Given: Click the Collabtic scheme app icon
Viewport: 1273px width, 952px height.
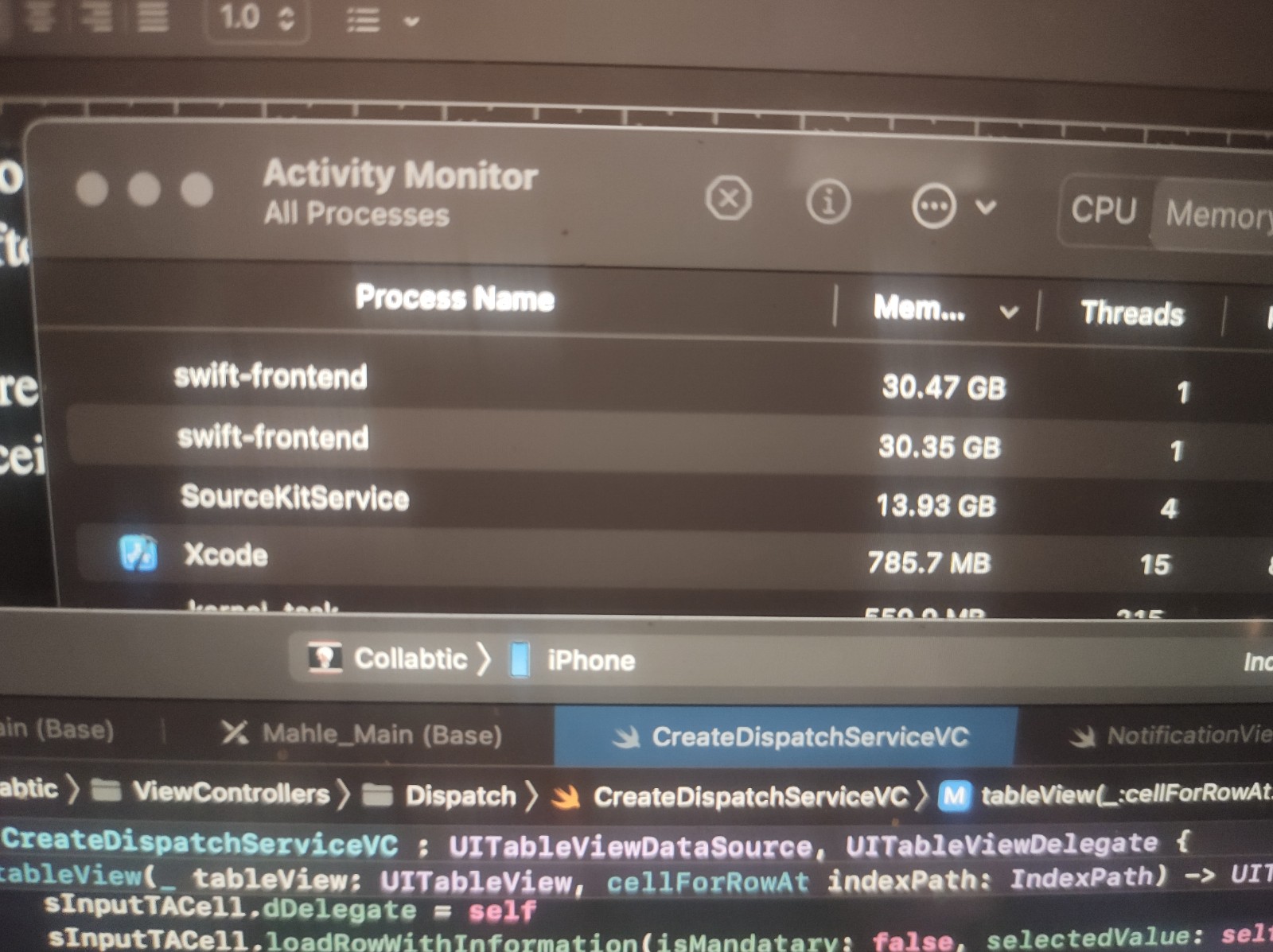Looking at the screenshot, I should (x=325, y=657).
